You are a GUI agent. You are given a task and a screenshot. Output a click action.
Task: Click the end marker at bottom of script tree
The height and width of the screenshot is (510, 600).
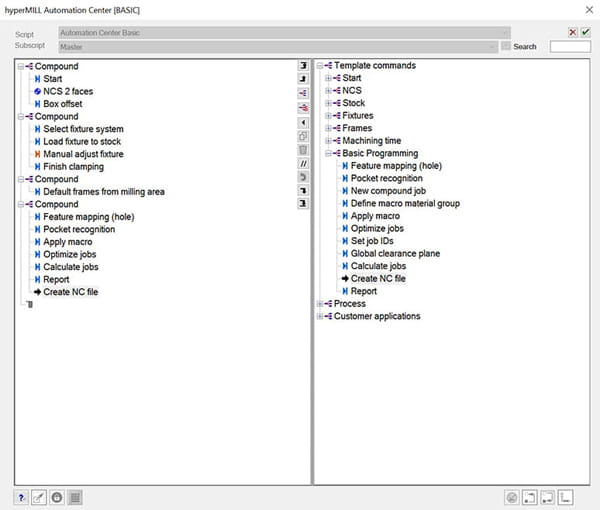[30, 305]
